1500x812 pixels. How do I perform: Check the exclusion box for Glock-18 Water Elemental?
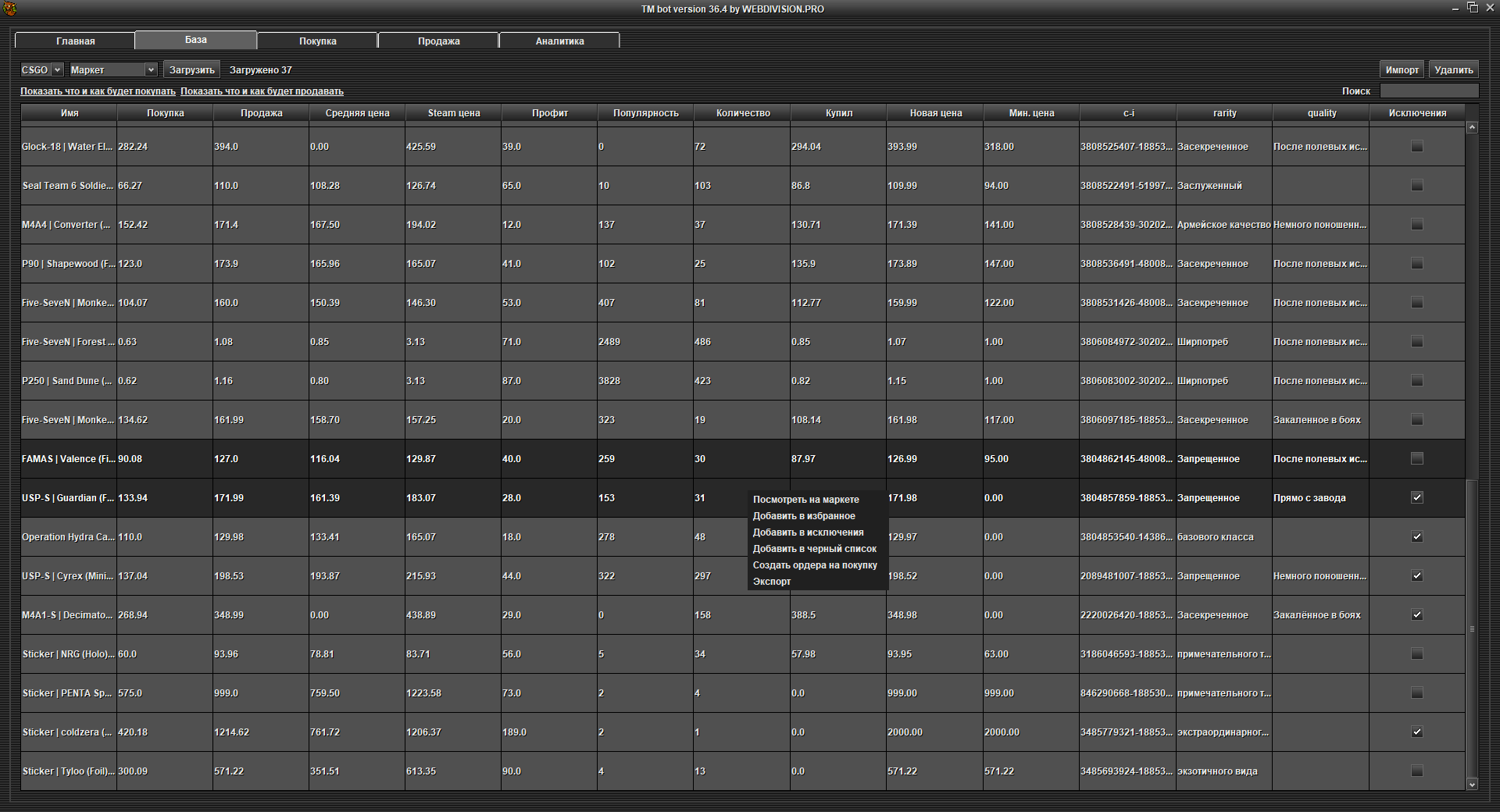point(1416,147)
